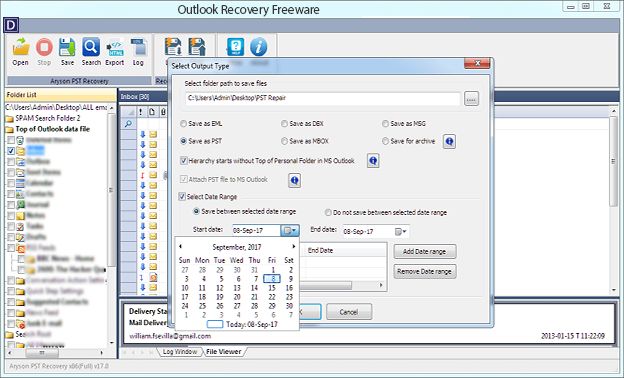624x378 pixels.
Task: Toggle Hierarchy starts without Top of Personal Folder
Action: [x=183, y=160]
